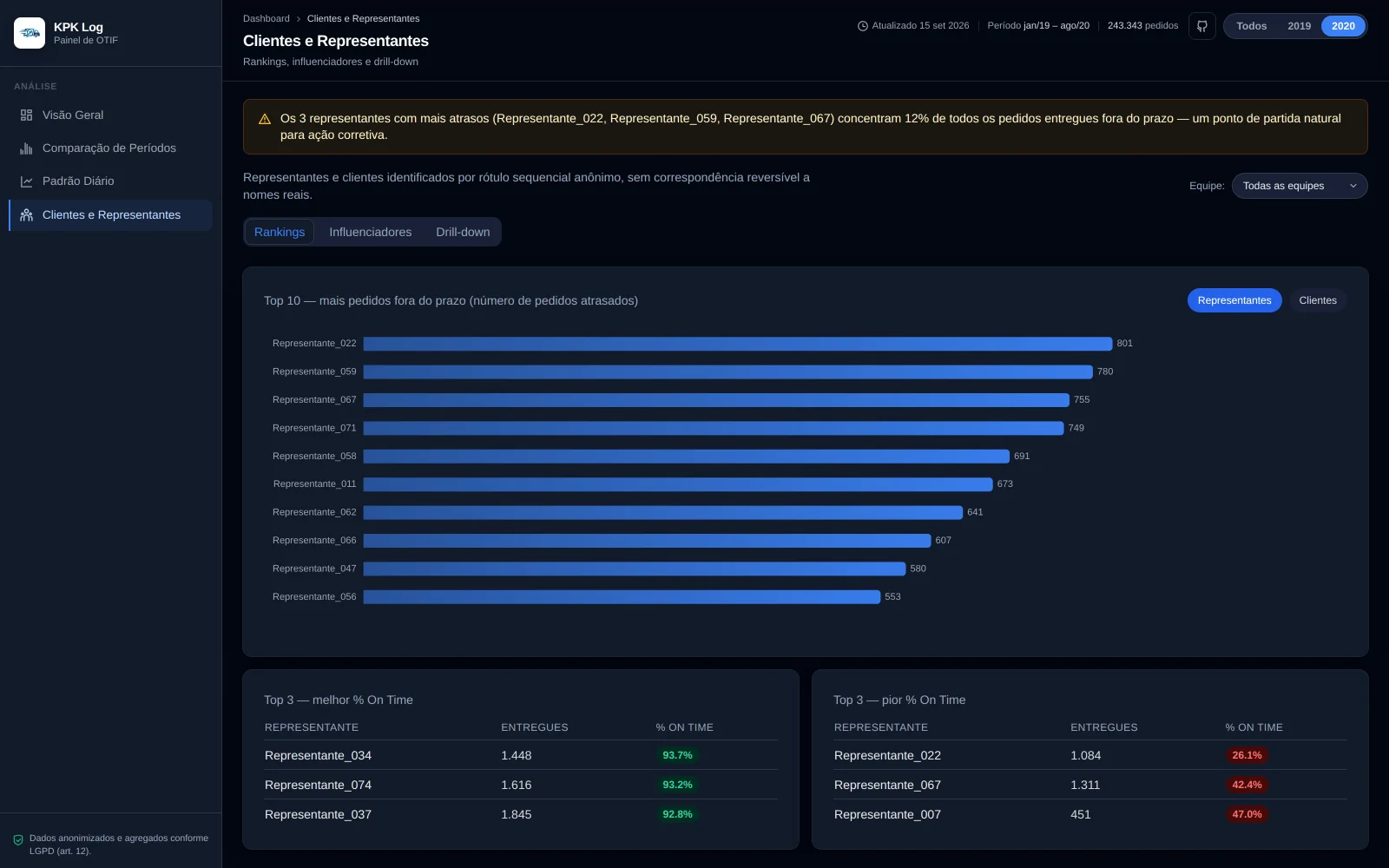
Task: Click the Representante_058 bar showing 691
Action: [x=686, y=457]
